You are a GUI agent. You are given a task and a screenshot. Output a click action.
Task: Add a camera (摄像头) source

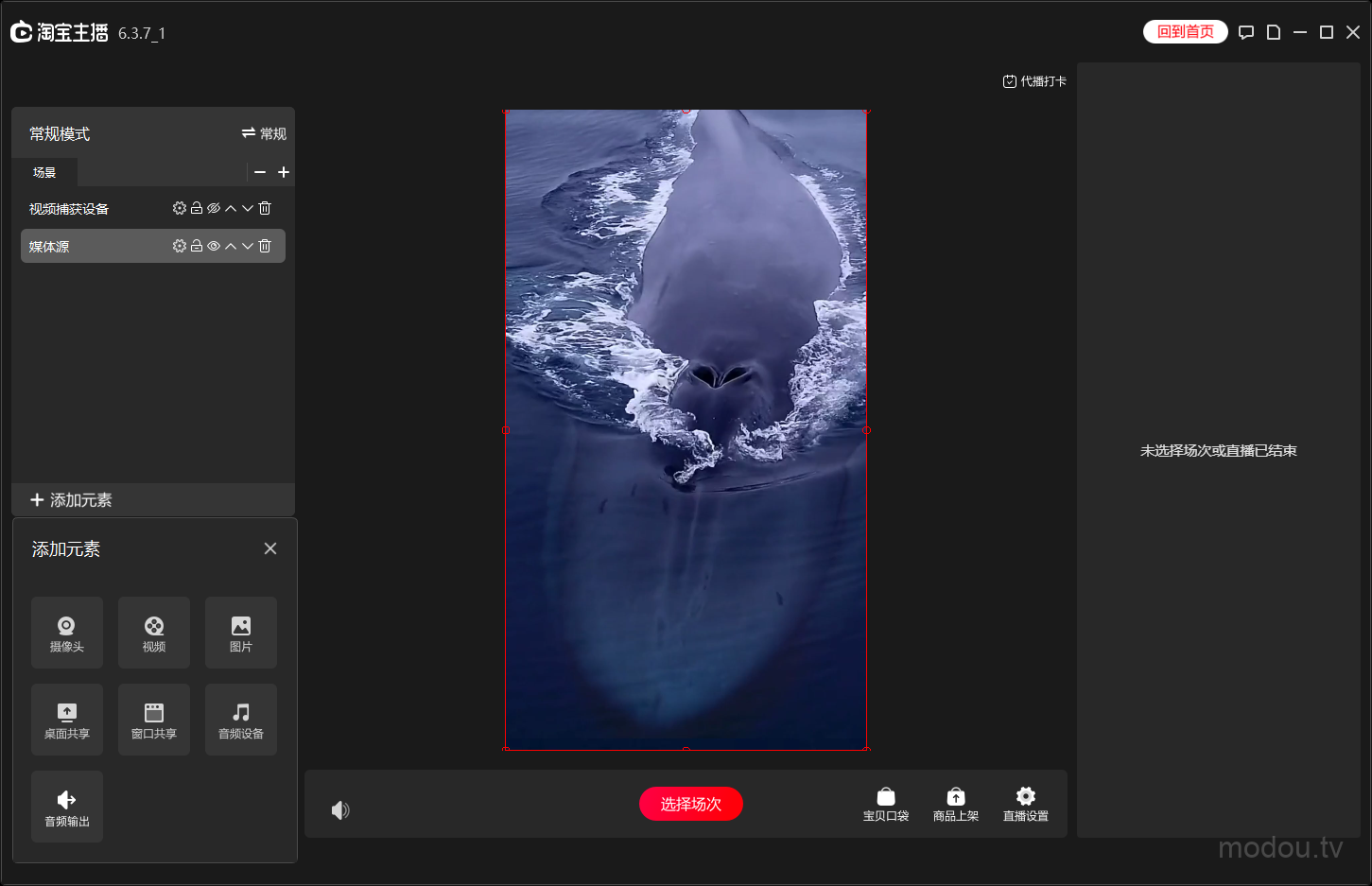66,633
